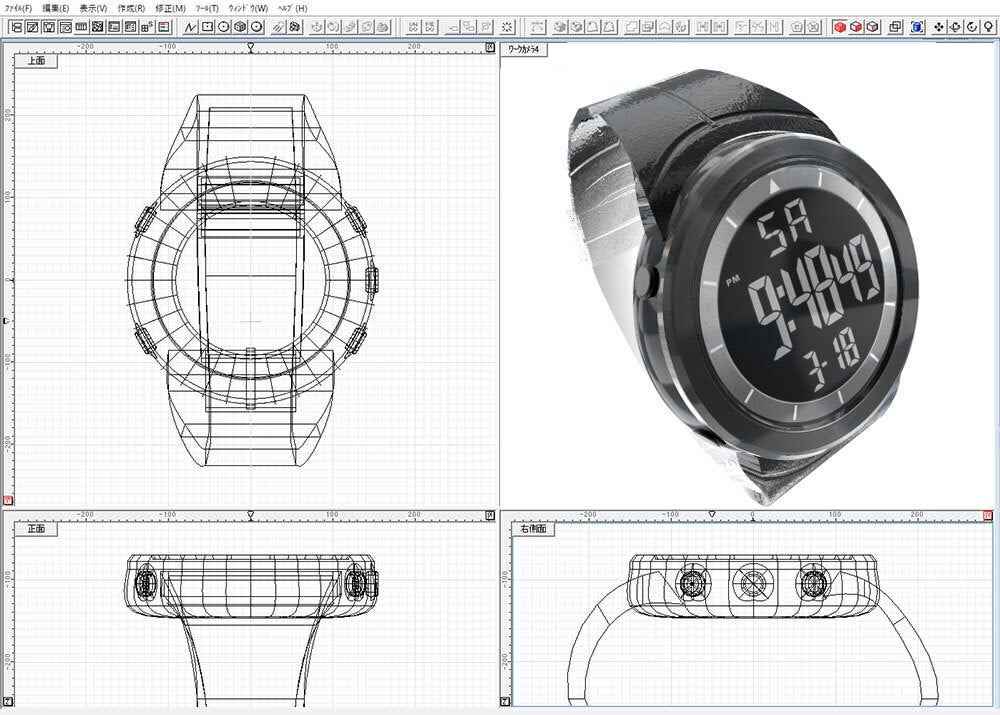Viewport: 1000px width, 715px height.
Task: Toggle the red corner box in top view
Action: click(9, 499)
